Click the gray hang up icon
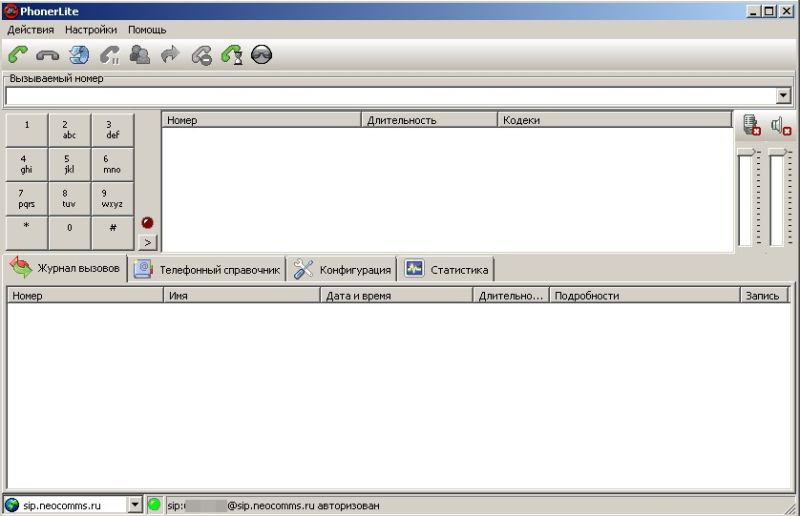Viewport: 800px width, 516px height. 48,55
